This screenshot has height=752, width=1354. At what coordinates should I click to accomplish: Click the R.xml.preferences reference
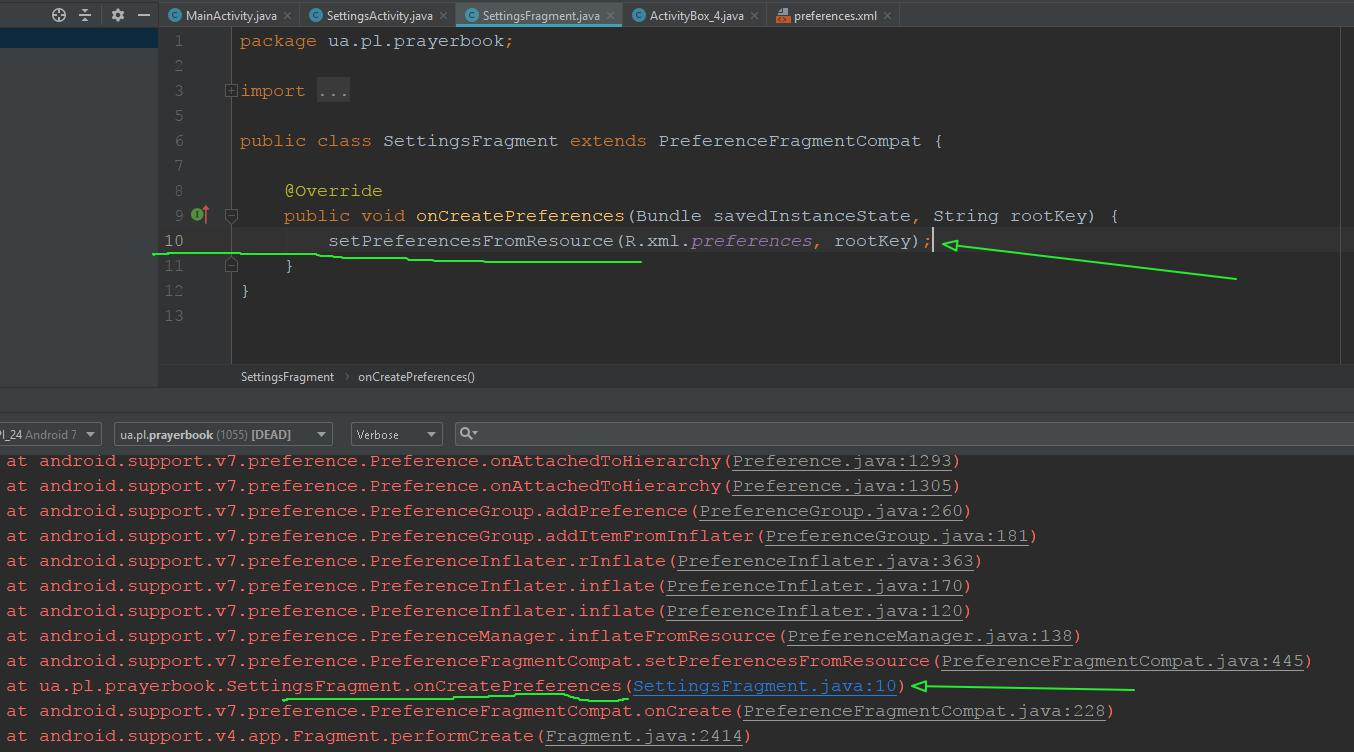[719, 241]
